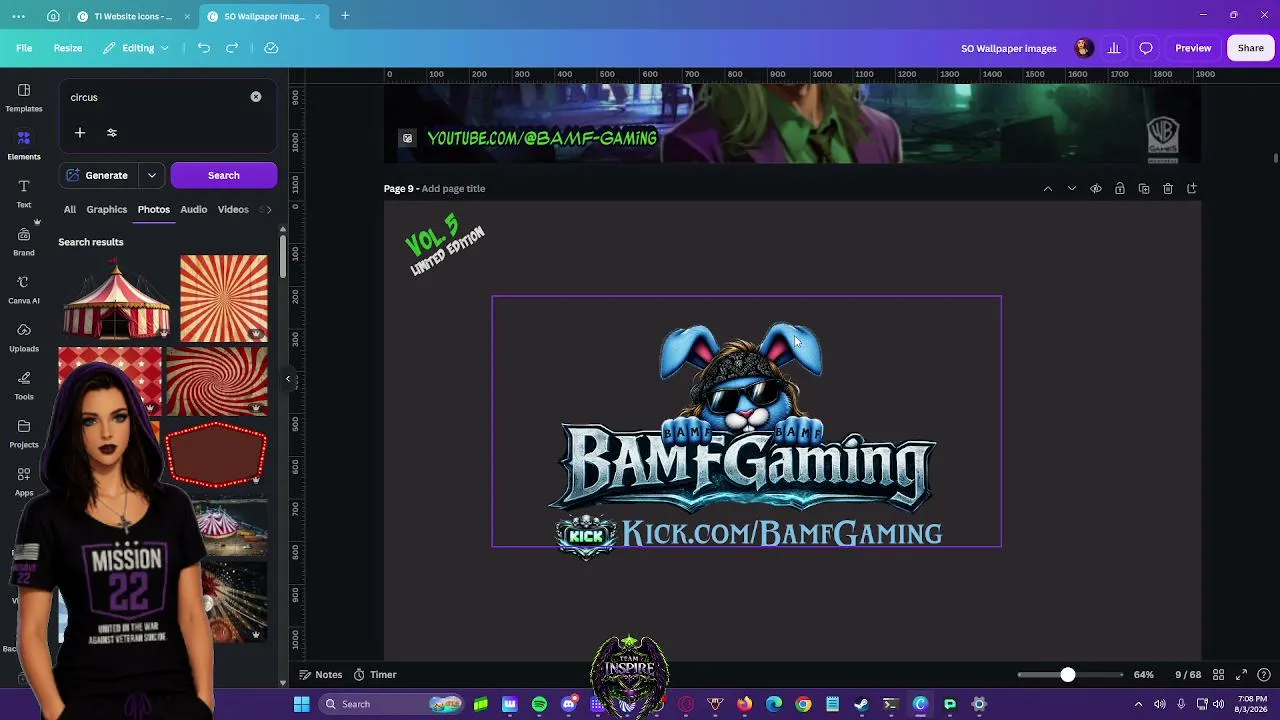Open the Tools panel
Image resolution: width=1280 pixels, height=720 pixels.
pos(24,385)
